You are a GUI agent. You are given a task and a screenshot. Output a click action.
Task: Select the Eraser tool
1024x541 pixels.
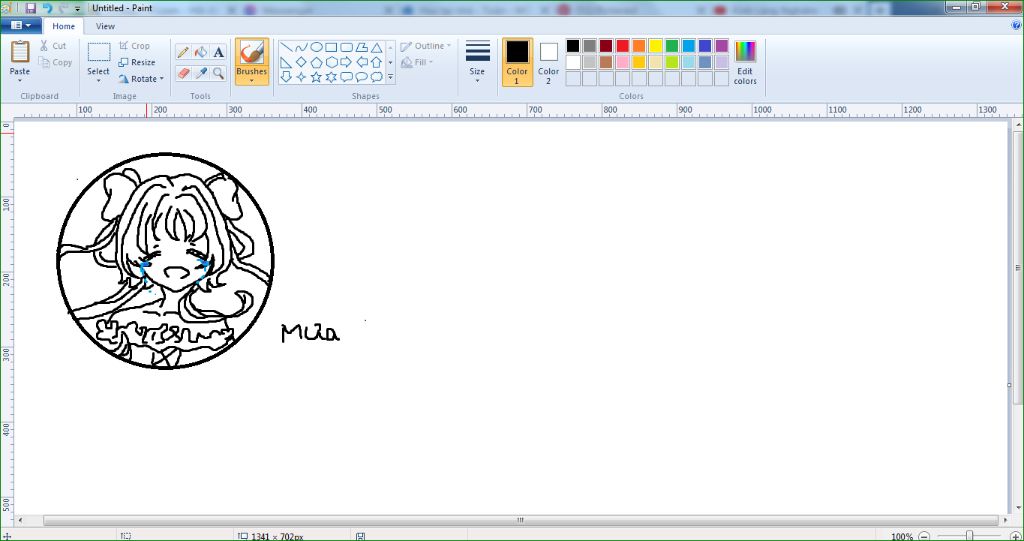click(184, 73)
